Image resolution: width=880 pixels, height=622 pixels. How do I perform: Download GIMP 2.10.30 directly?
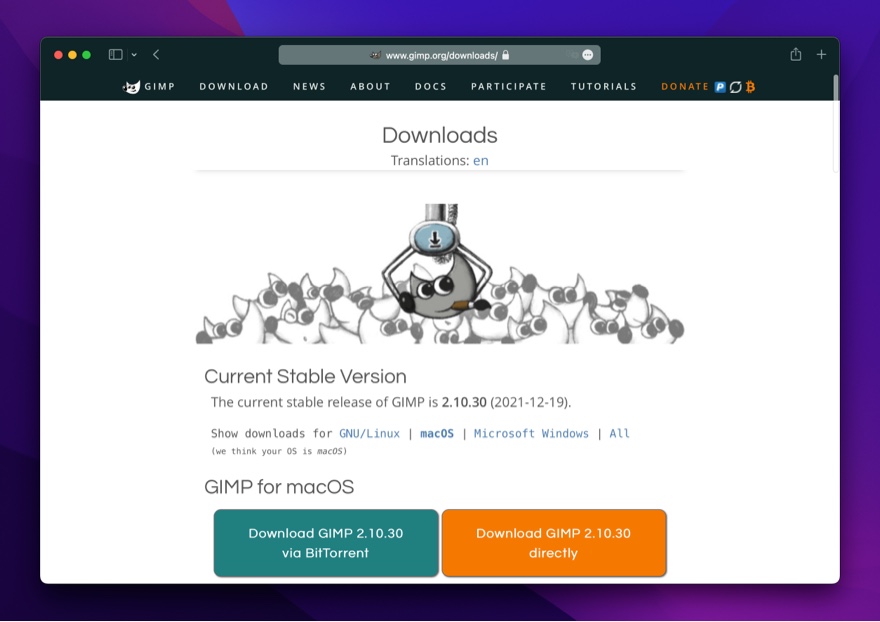tap(554, 543)
